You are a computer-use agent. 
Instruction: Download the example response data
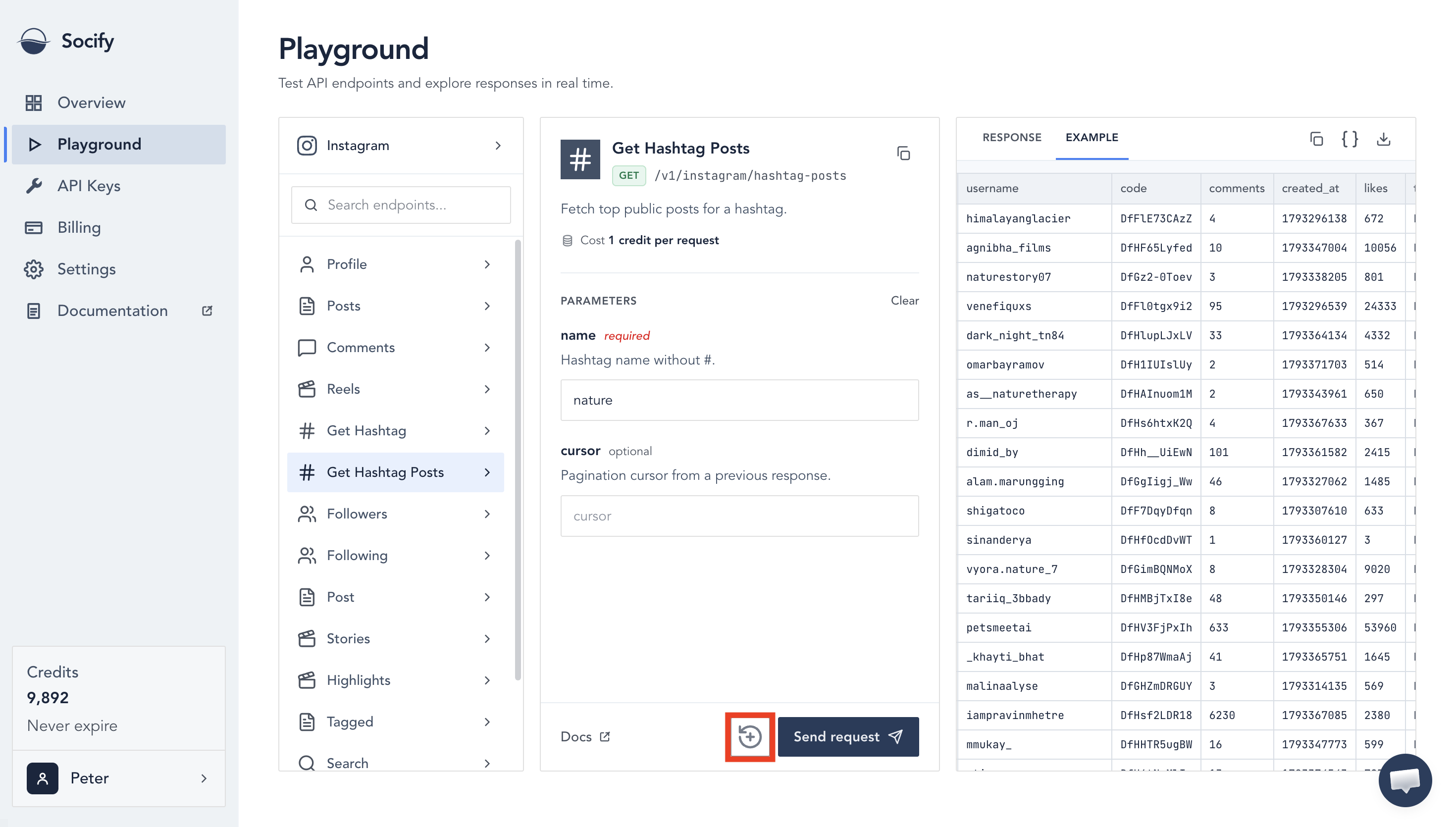(x=1383, y=139)
